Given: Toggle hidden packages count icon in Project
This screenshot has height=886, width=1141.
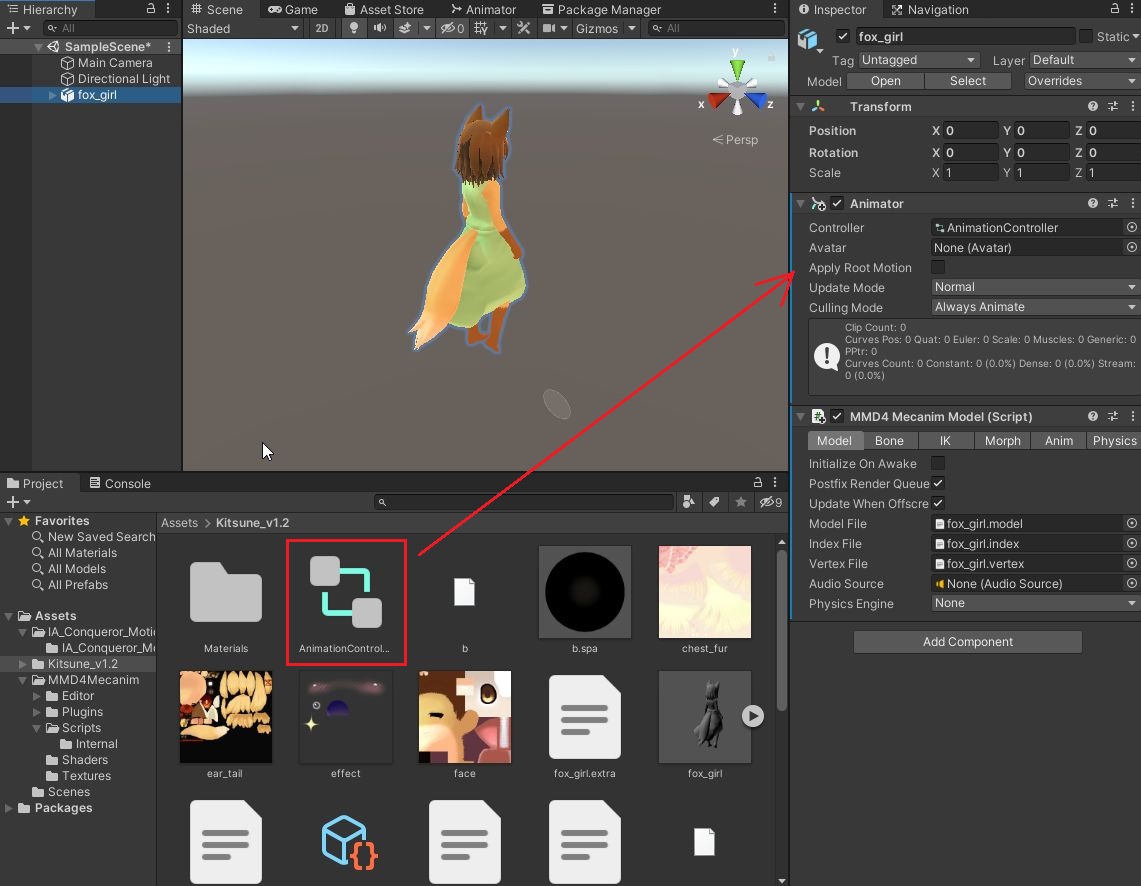Looking at the screenshot, I should (x=771, y=502).
